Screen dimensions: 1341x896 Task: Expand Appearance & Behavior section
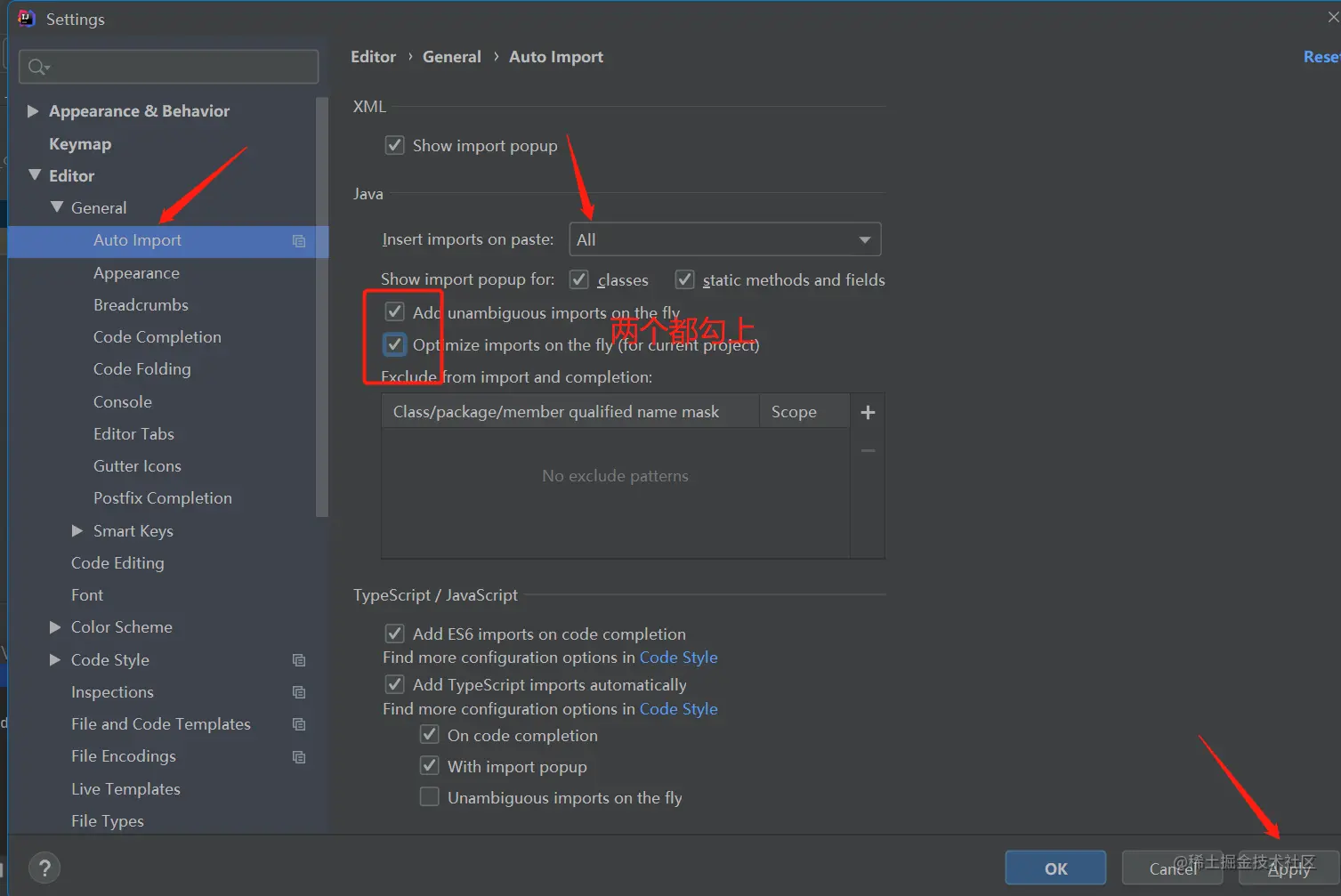coord(33,111)
